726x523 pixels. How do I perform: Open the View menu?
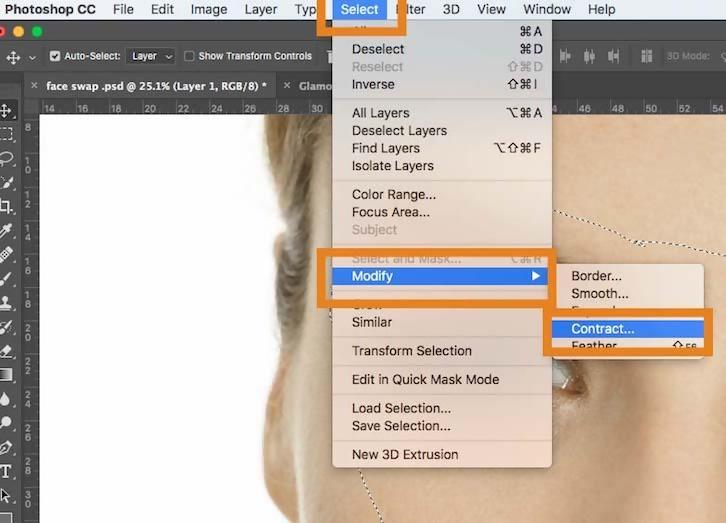pyautogui.click(x=491, y=9)
